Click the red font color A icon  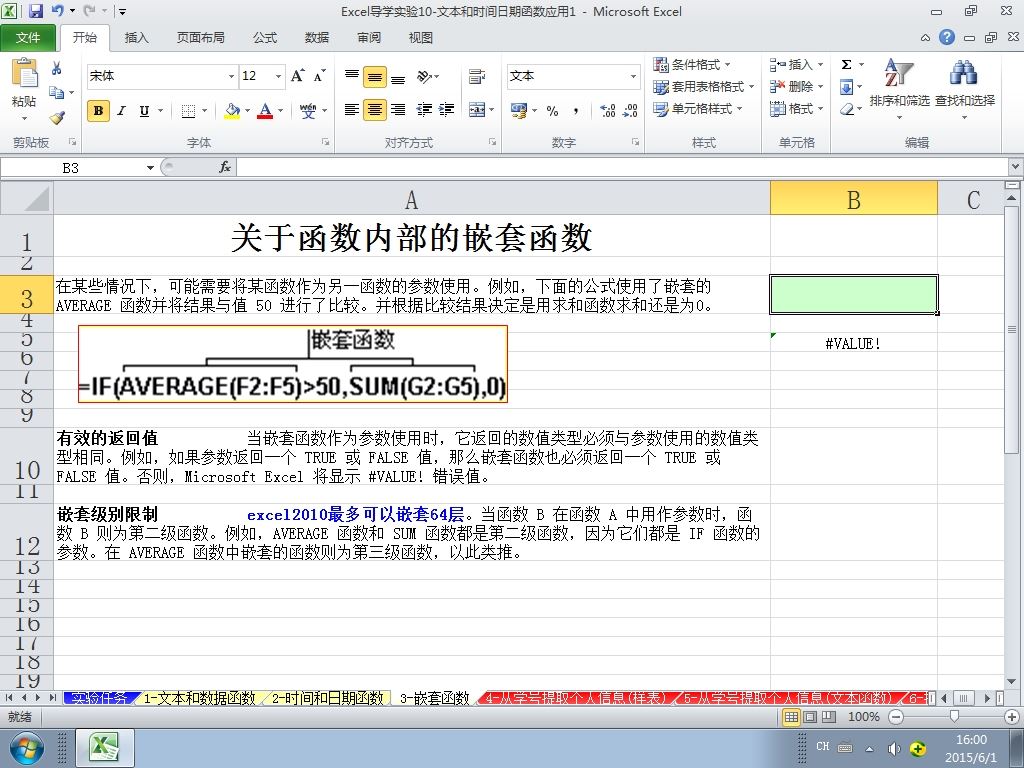point(265,111)
